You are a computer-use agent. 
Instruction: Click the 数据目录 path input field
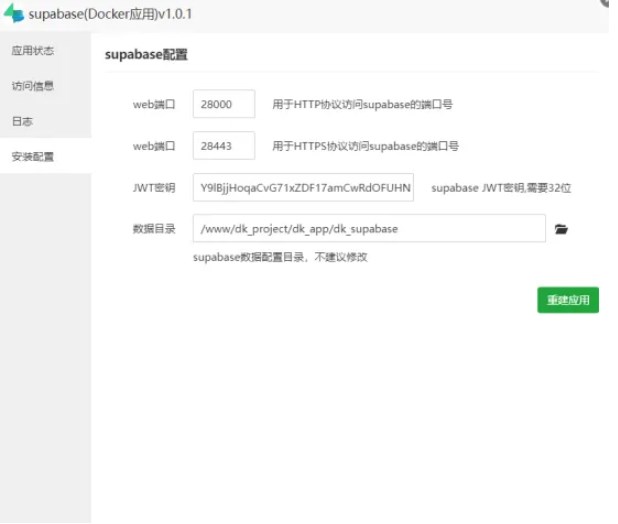pyautogui.click(x=369, y=229)
